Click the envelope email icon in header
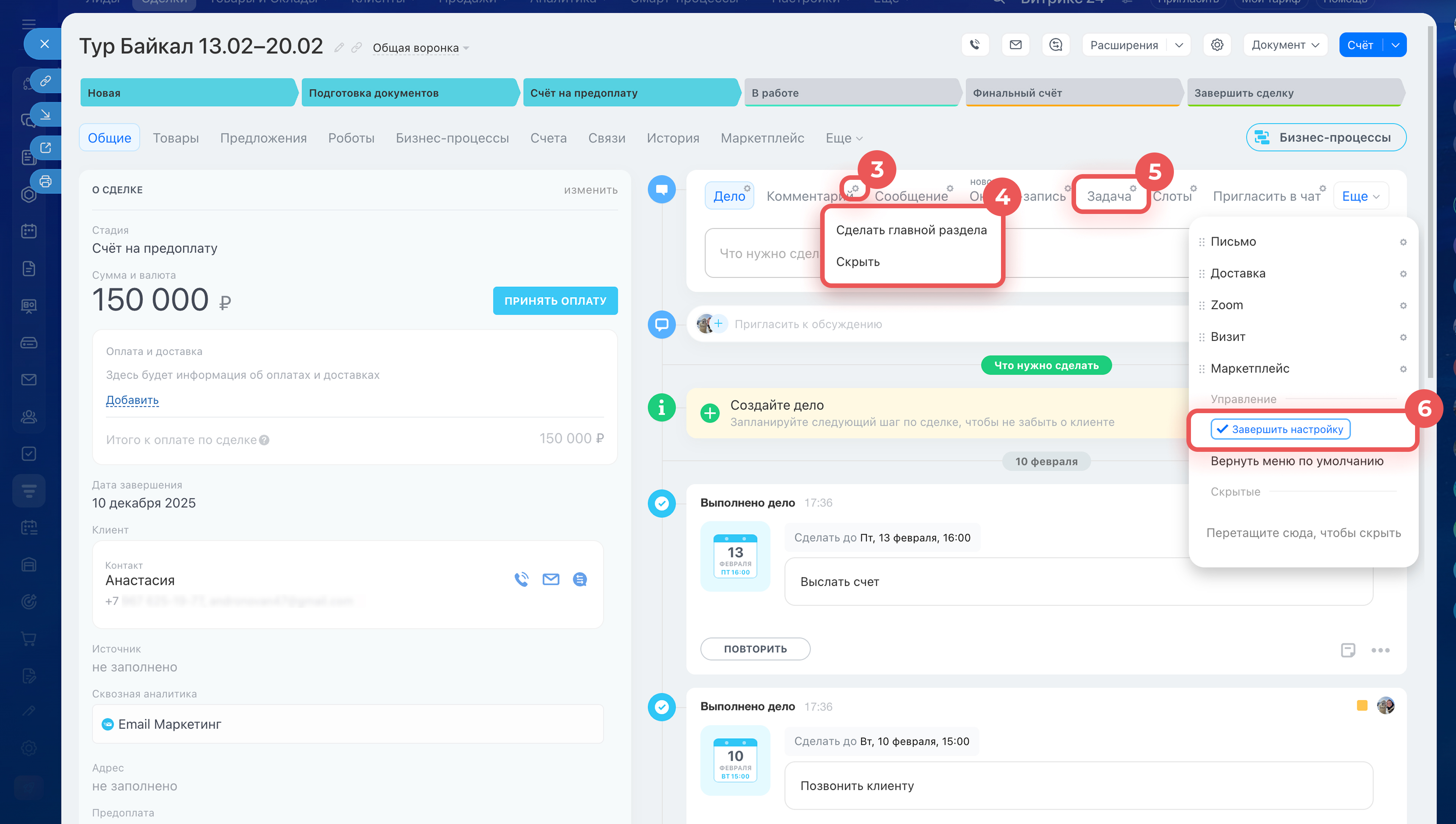The height and width of the screenshot is (824, 1456). pyautogui.click(x=1015, y=45)
